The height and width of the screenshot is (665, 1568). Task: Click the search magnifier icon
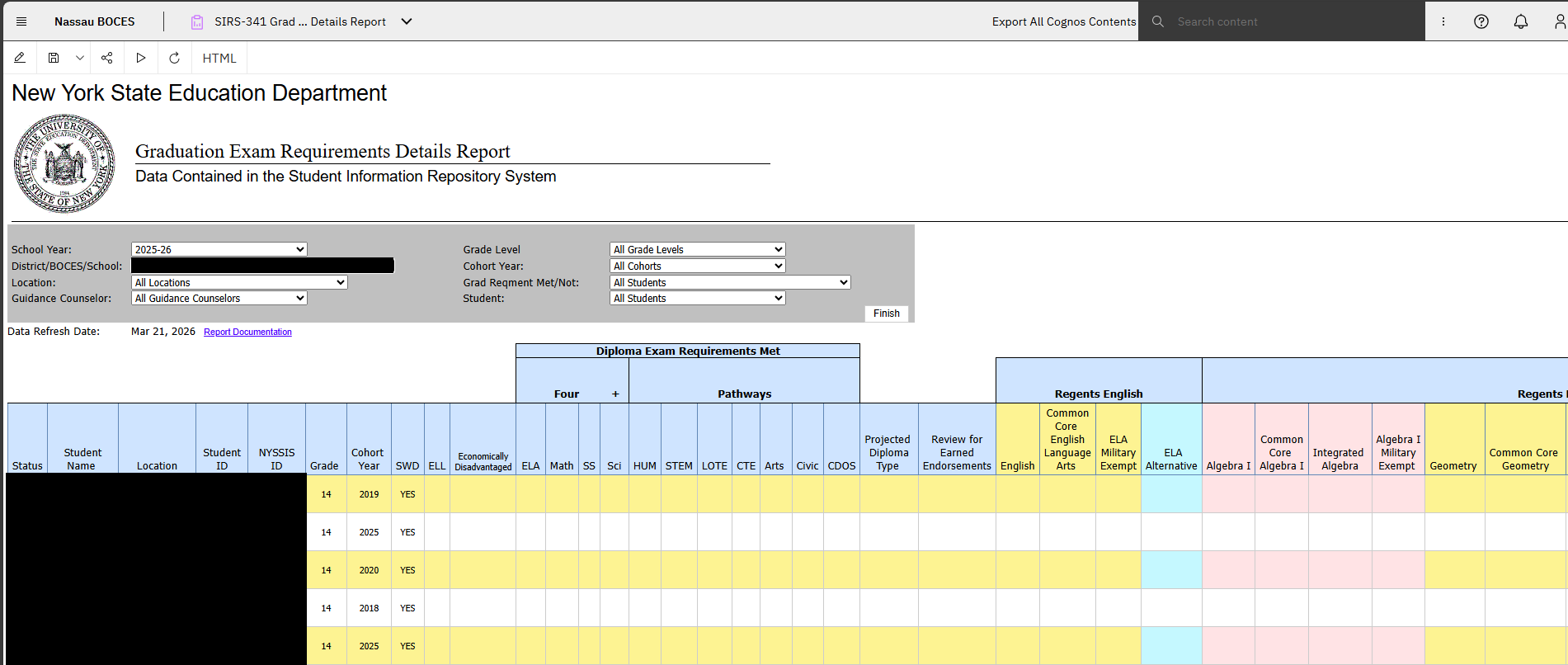(x=1158, y=21)
